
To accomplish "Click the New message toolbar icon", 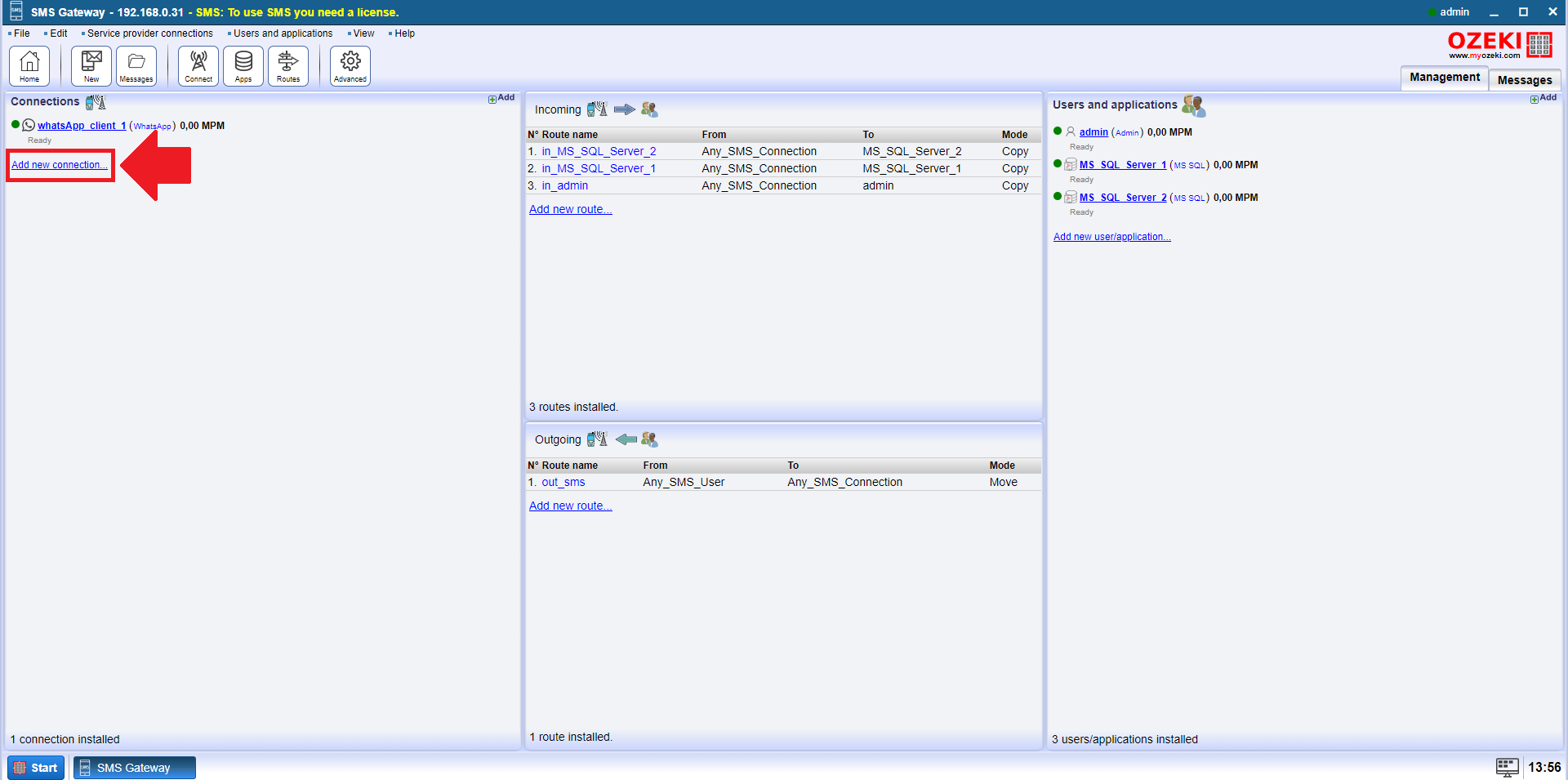I will coord(91,65).
